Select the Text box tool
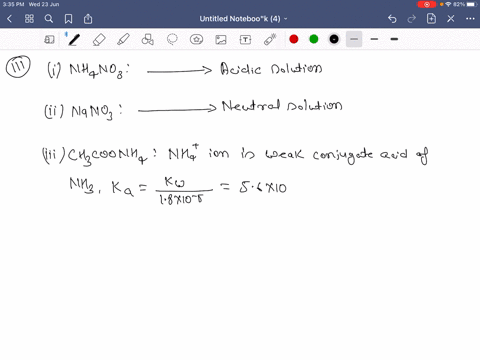 coord(245,40)
